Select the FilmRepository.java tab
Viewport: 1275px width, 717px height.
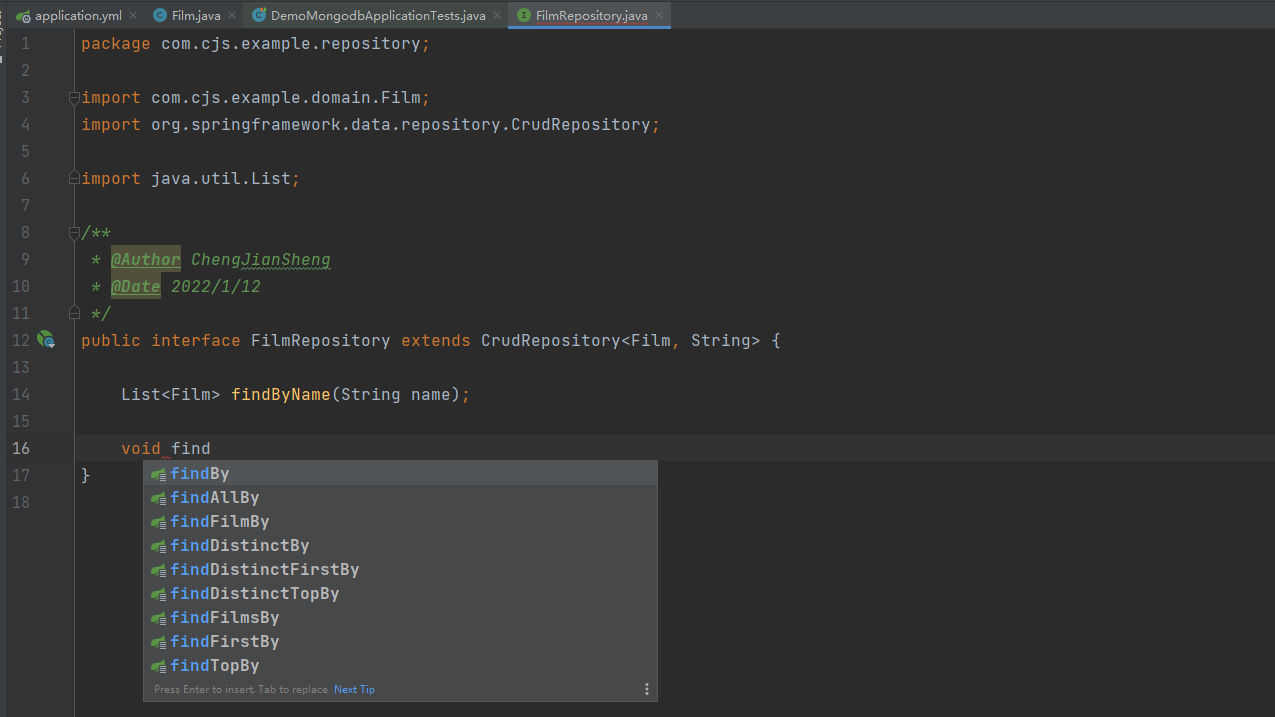pyautogui.click(x=590, y=16)
